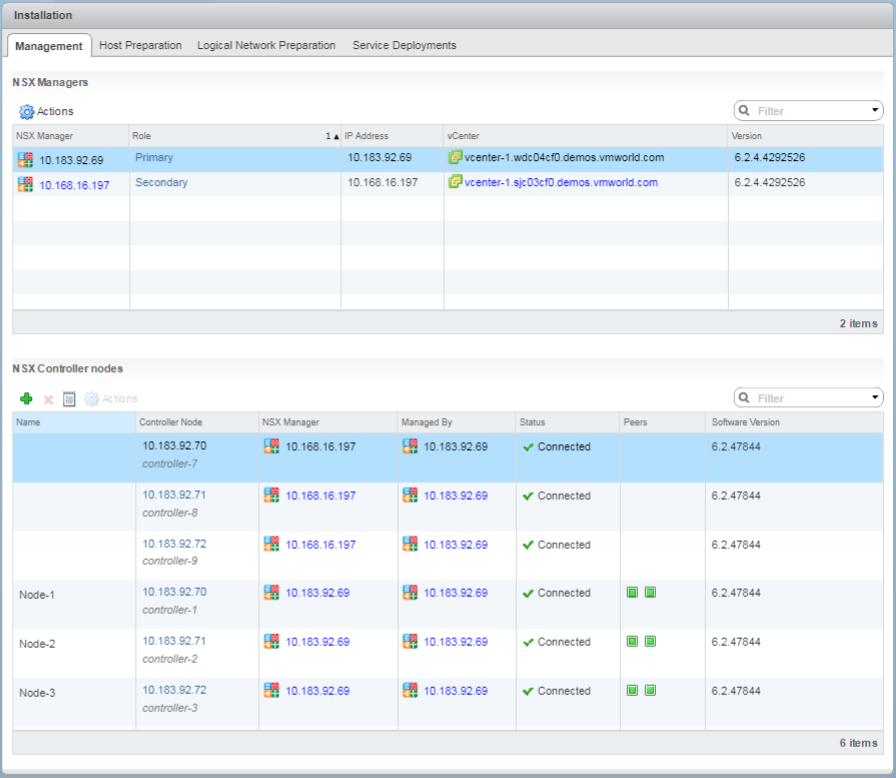
Task: Click the NSX Manager icon beside 10.168.16.197 in the Secondary row
Action: pos(24,184)
